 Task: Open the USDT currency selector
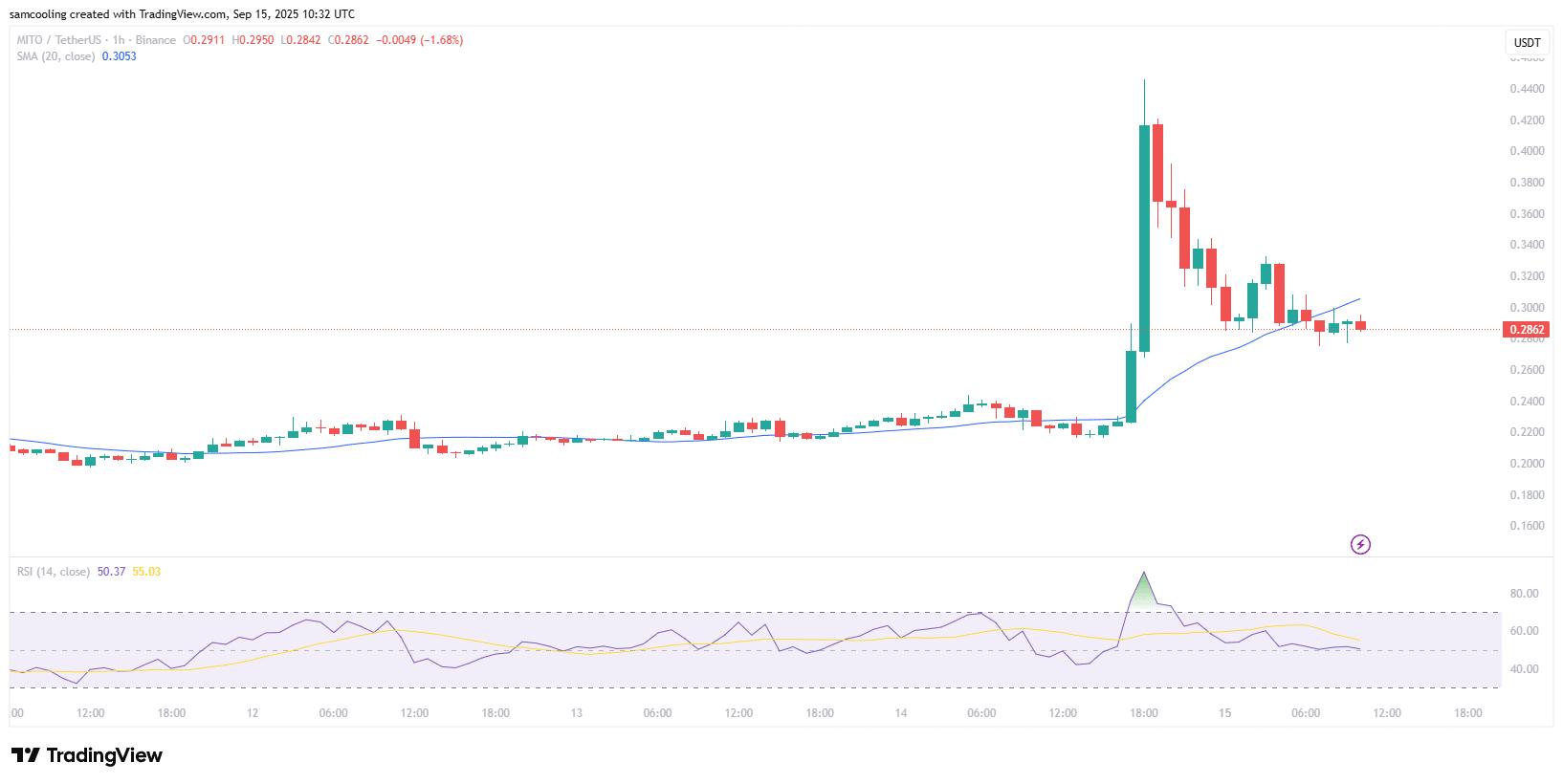pyautogui.click(x=1527, y=43)
